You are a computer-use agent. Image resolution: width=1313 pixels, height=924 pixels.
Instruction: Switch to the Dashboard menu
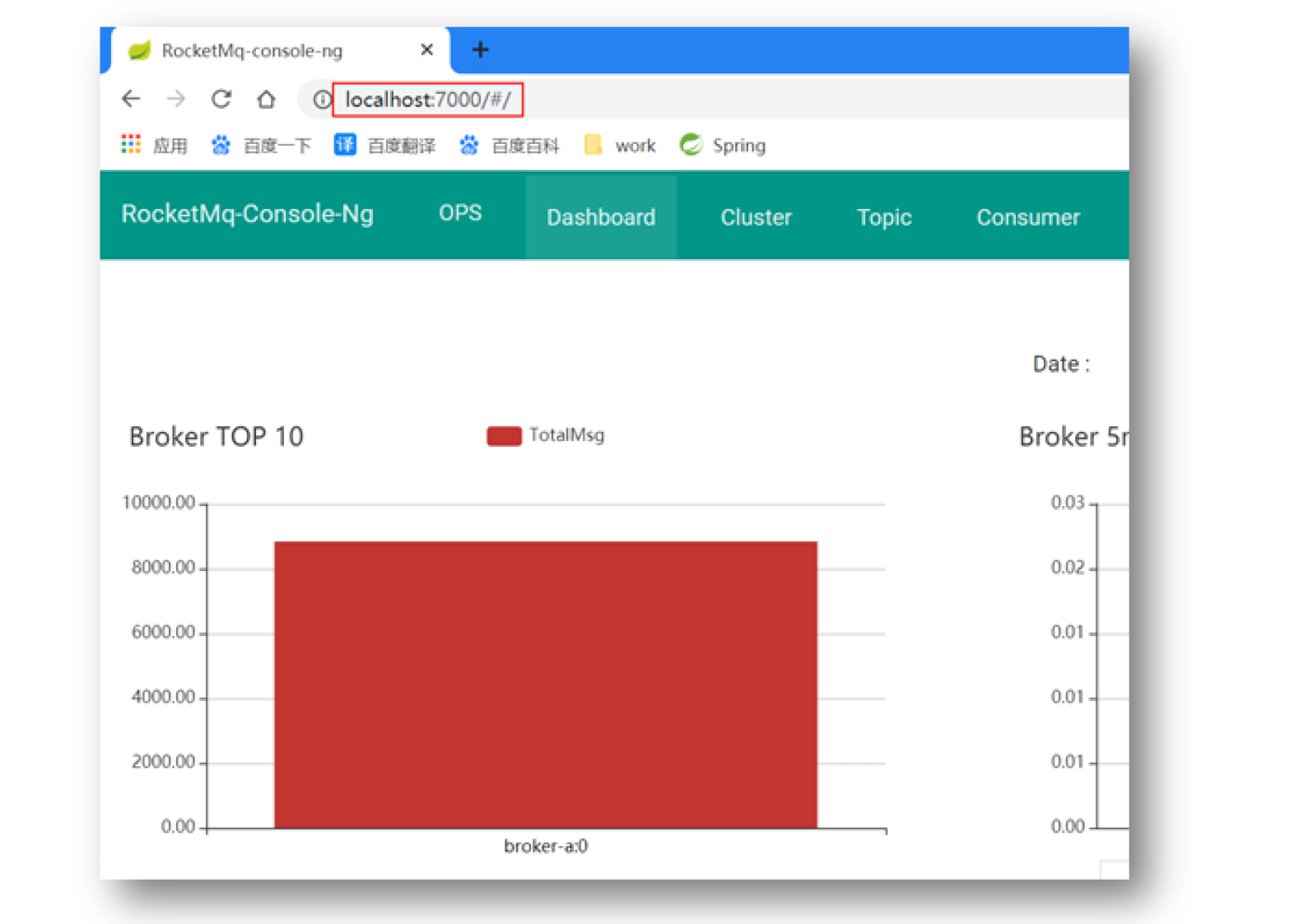coord(601,217)
